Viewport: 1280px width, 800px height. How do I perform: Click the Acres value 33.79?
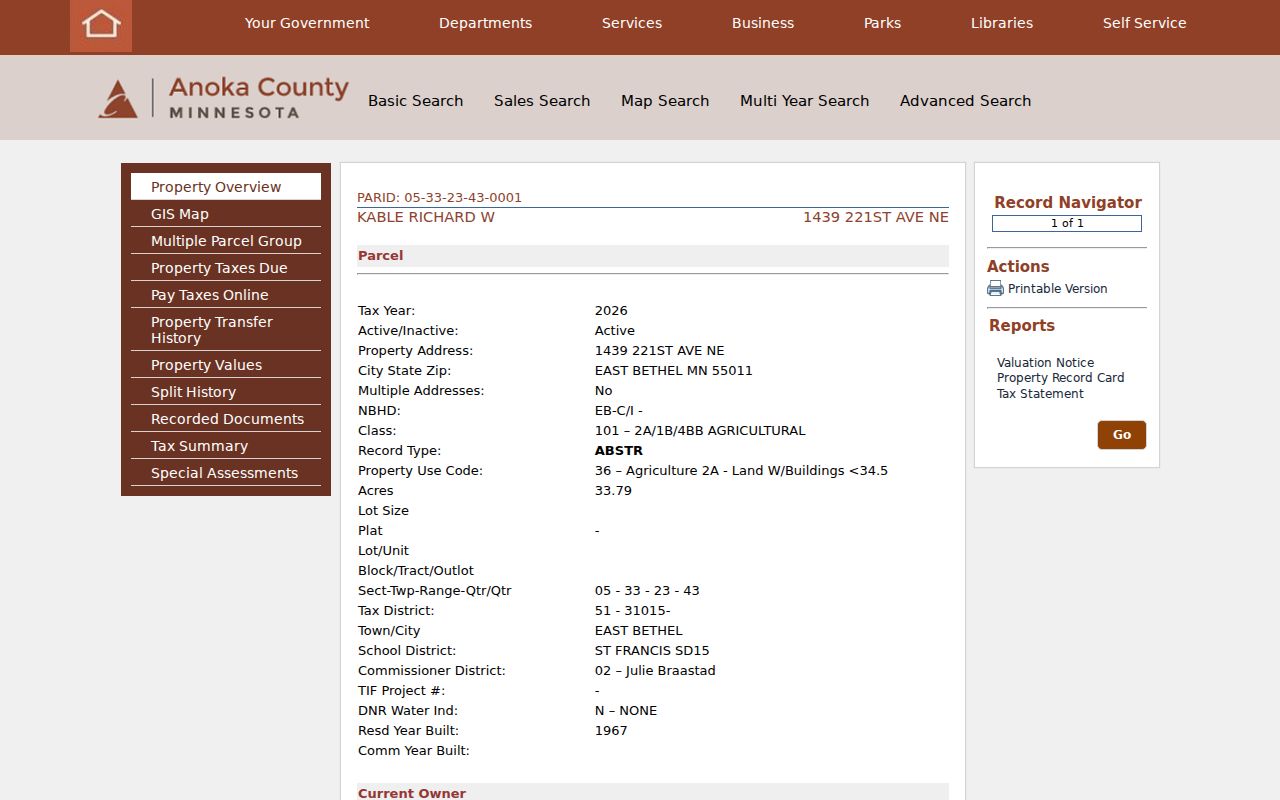click(613, 491)
